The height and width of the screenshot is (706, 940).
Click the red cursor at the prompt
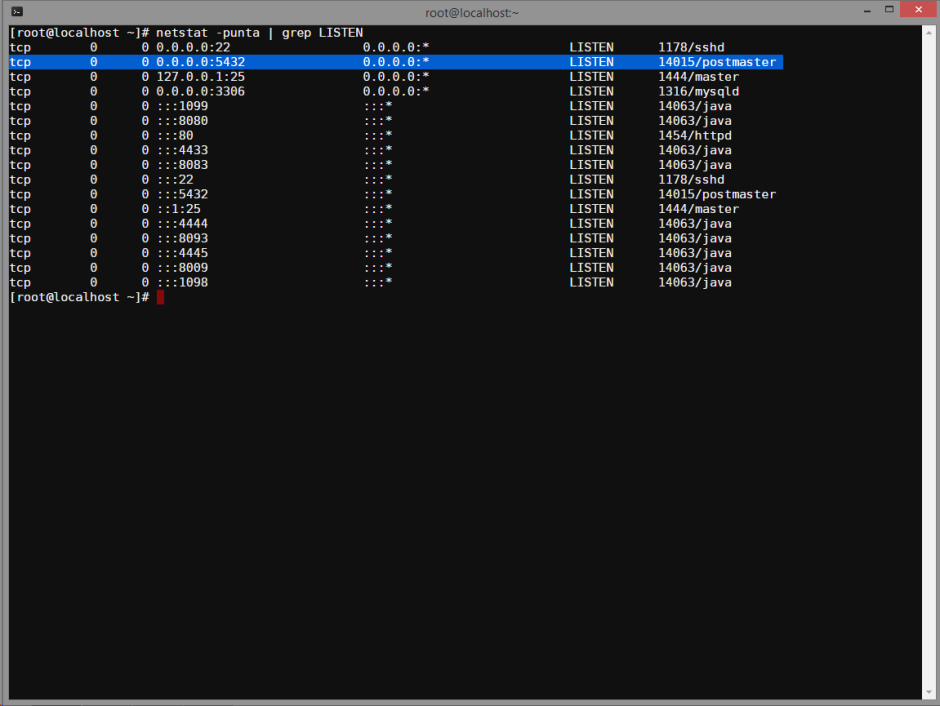coord(160,298)
